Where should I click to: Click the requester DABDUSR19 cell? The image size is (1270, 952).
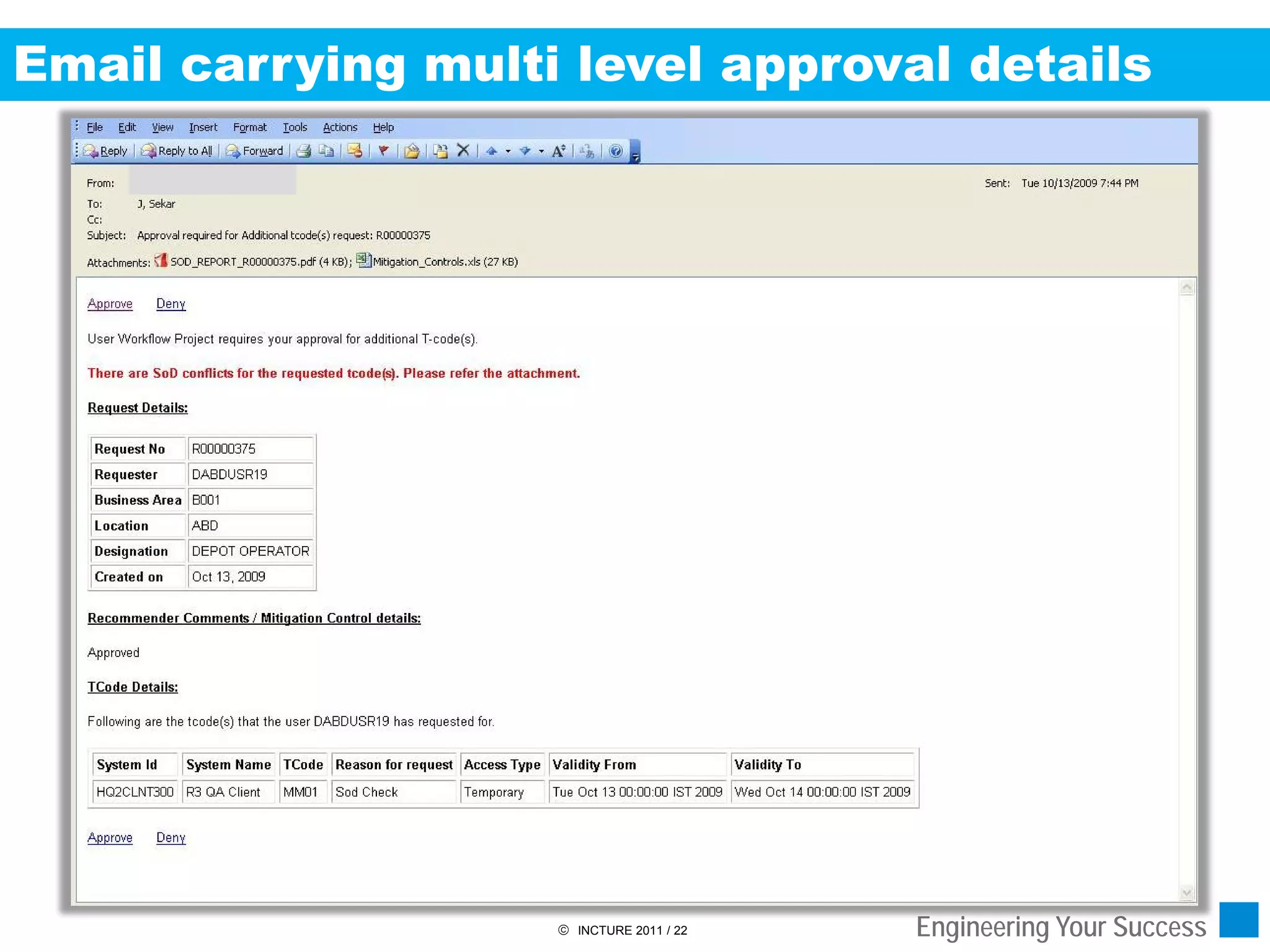(251, 474)
